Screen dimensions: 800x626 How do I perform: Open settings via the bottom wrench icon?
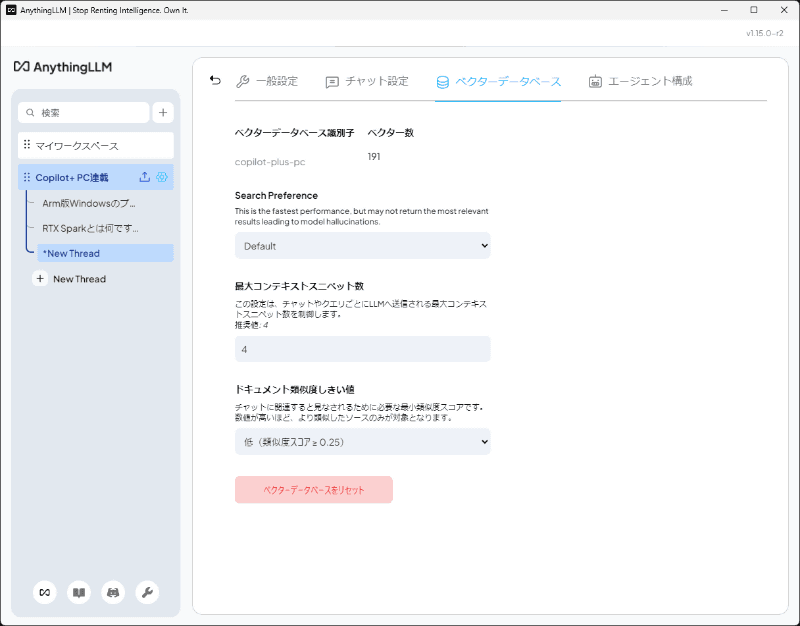(x=147, y=592)
